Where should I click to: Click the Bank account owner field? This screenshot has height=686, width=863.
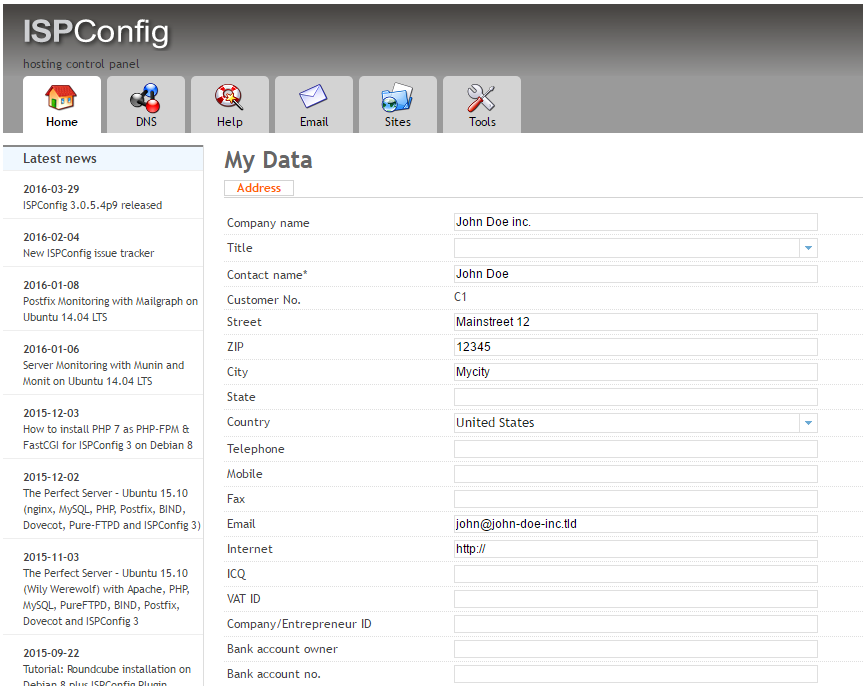click(x=636, y=649)
